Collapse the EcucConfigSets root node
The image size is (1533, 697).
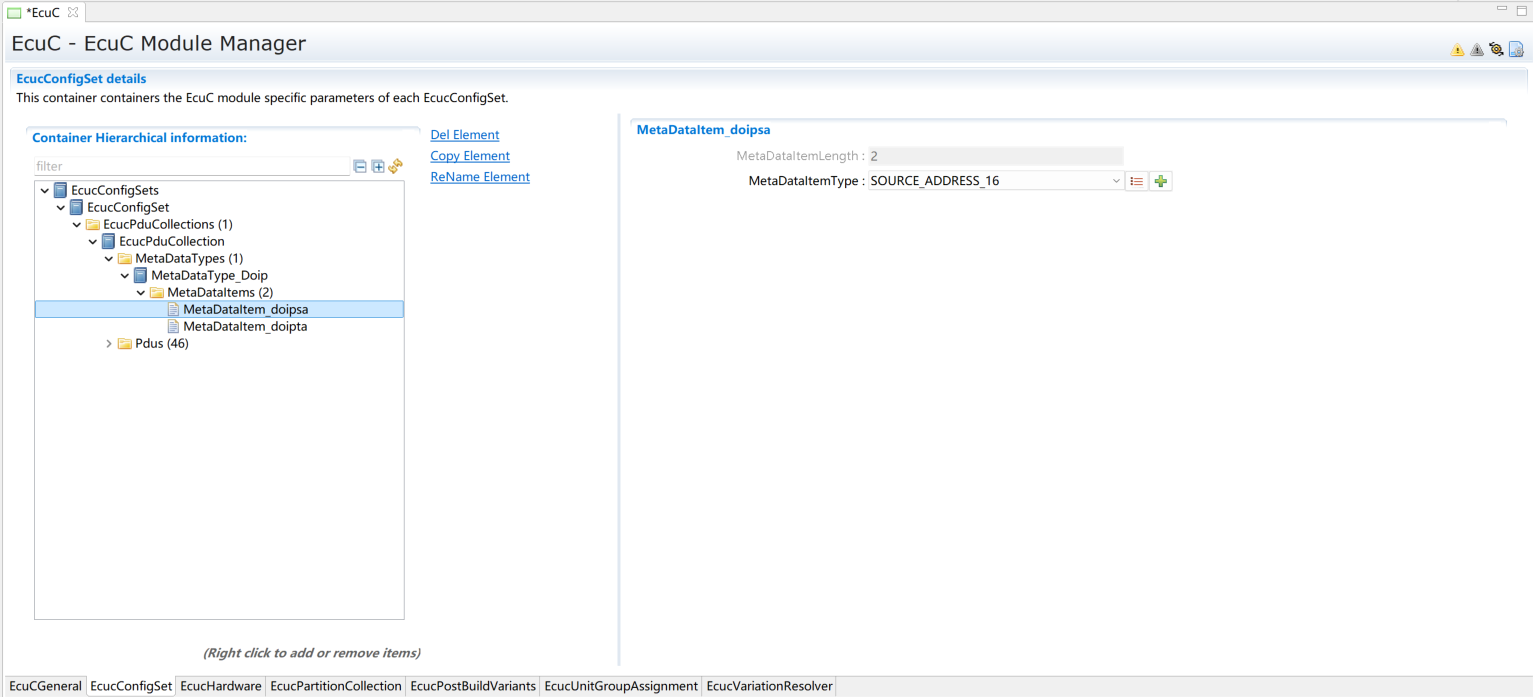point(45,191)
